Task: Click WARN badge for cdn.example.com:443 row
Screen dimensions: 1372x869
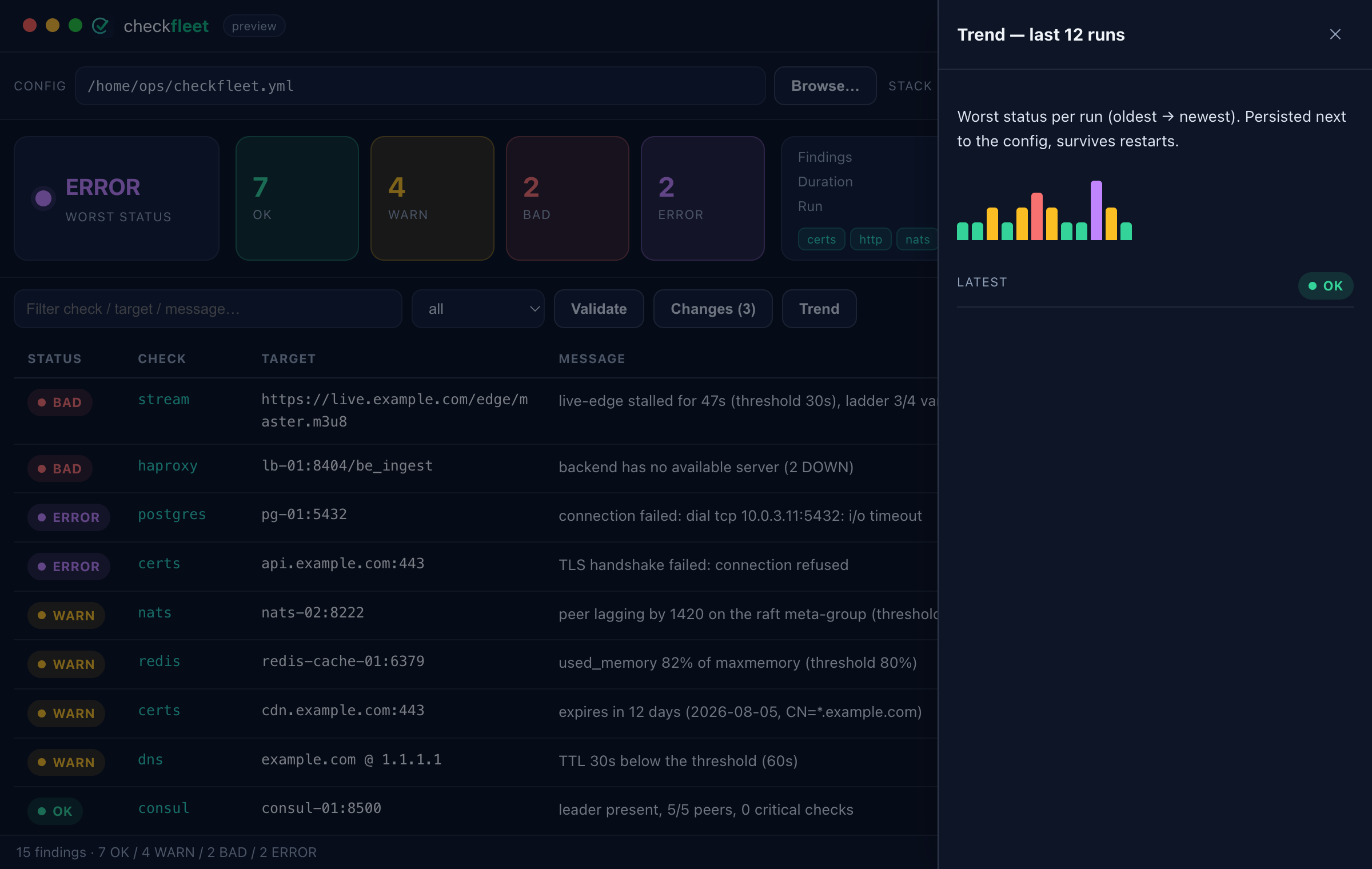Action: tap(66, 713)
